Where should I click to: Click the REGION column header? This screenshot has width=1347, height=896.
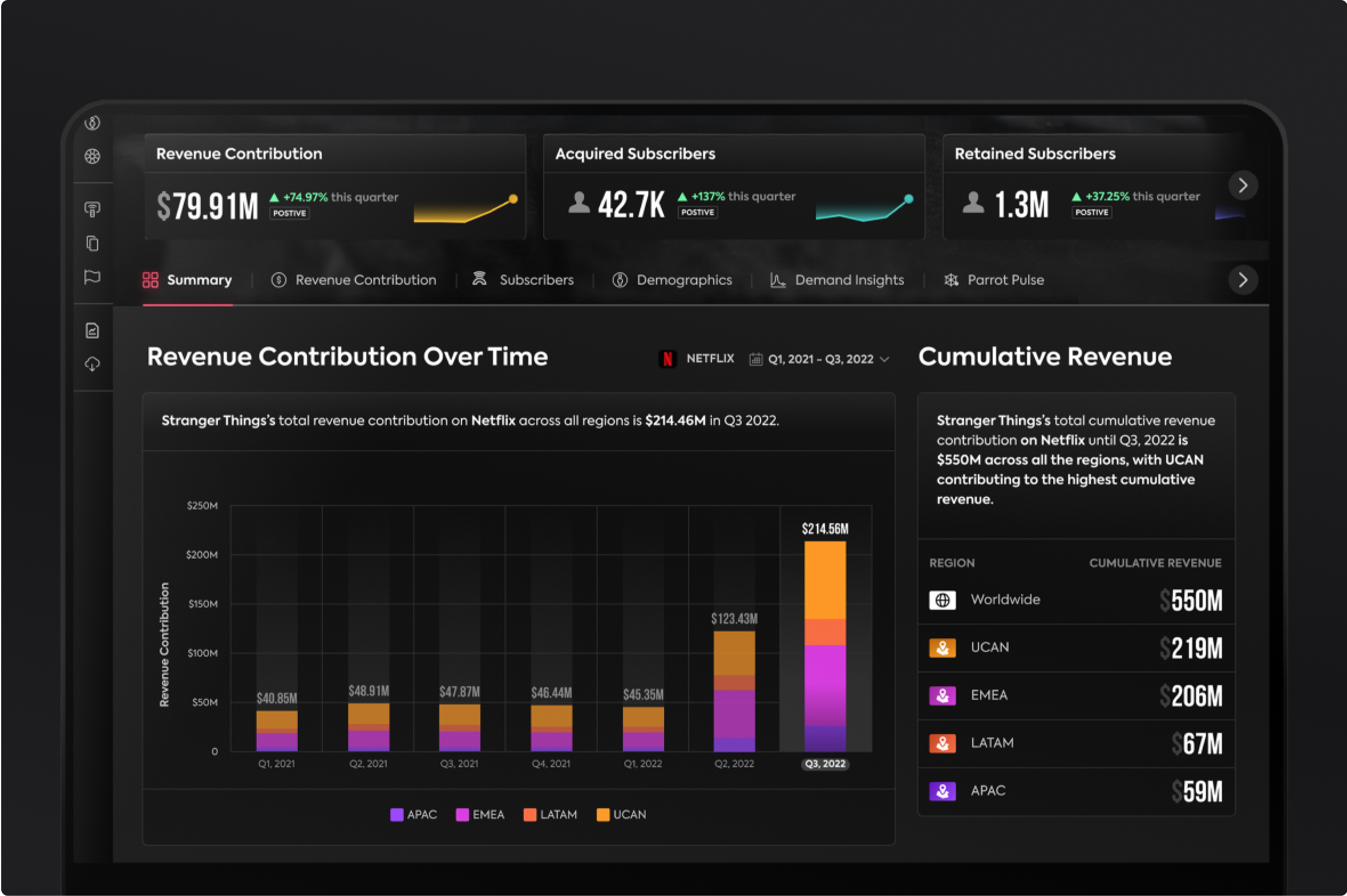click(952, 563)
